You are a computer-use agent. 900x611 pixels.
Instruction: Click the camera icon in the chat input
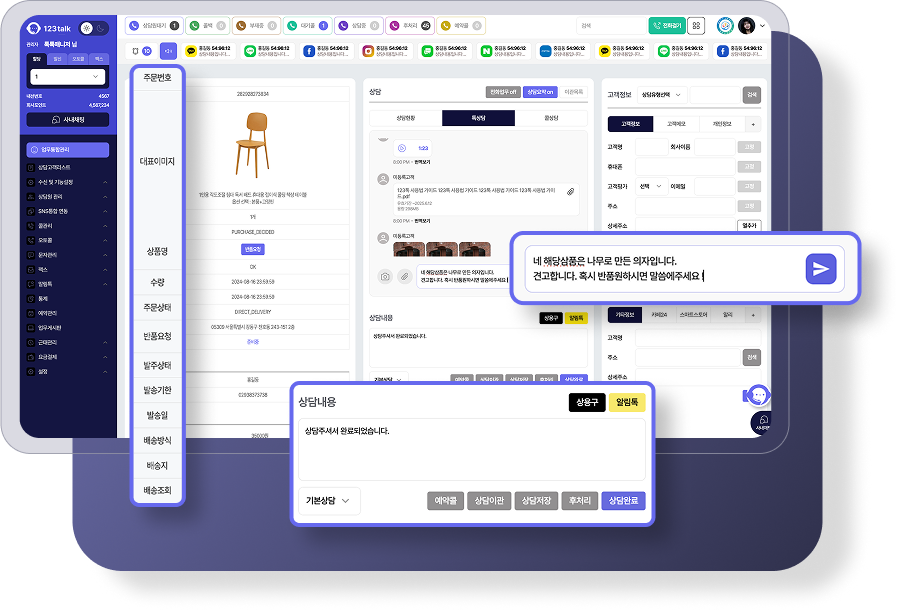pyautogui.click(x=385, y=276)
